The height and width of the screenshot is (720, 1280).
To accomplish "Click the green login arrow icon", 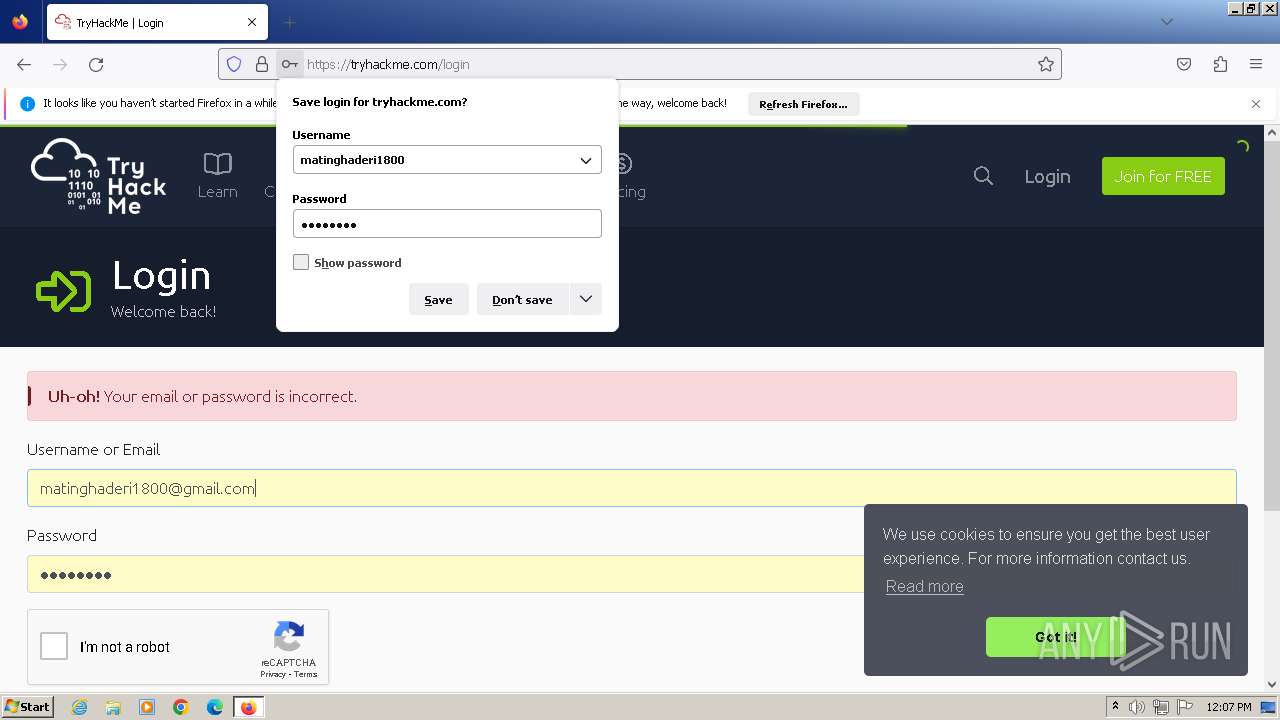I will click(63, 291).
